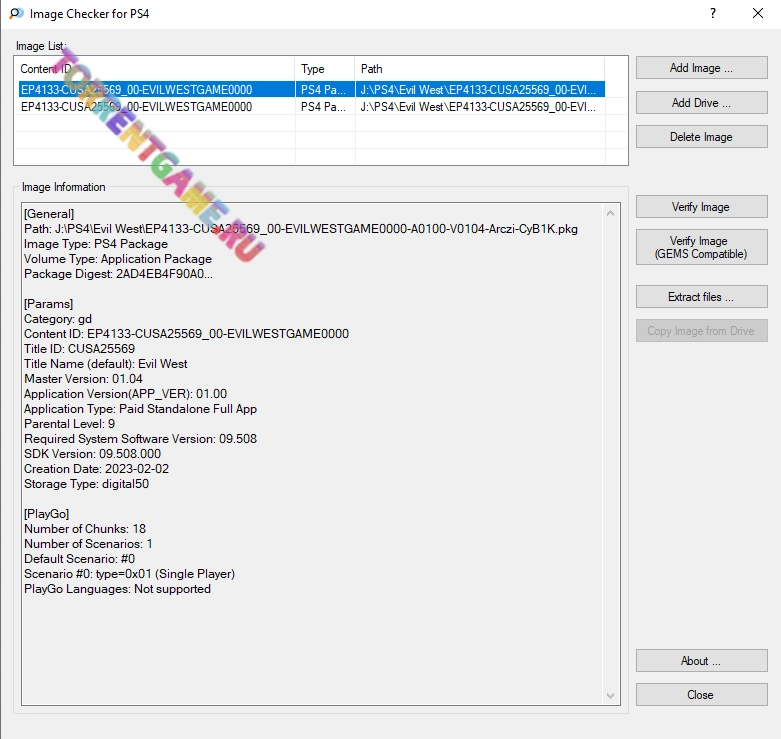Open help with the question mark button
This screenshot has width=781, height=739.
pyautogui.click(x=713, y=14)
